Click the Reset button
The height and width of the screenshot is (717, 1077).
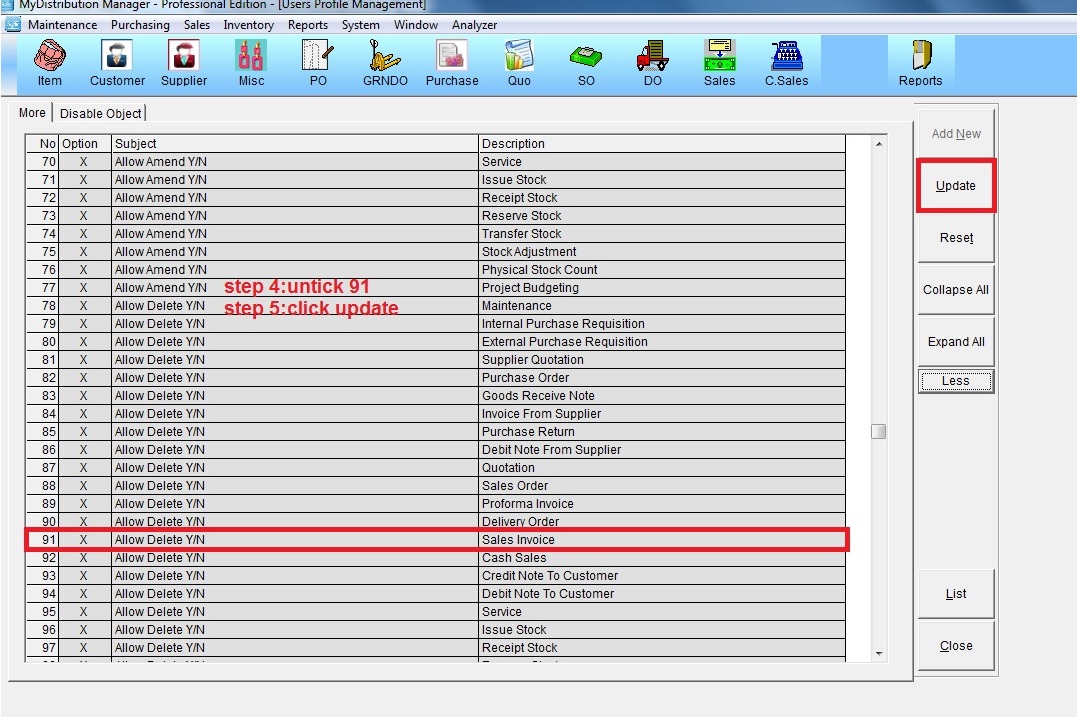coord(955,238)
